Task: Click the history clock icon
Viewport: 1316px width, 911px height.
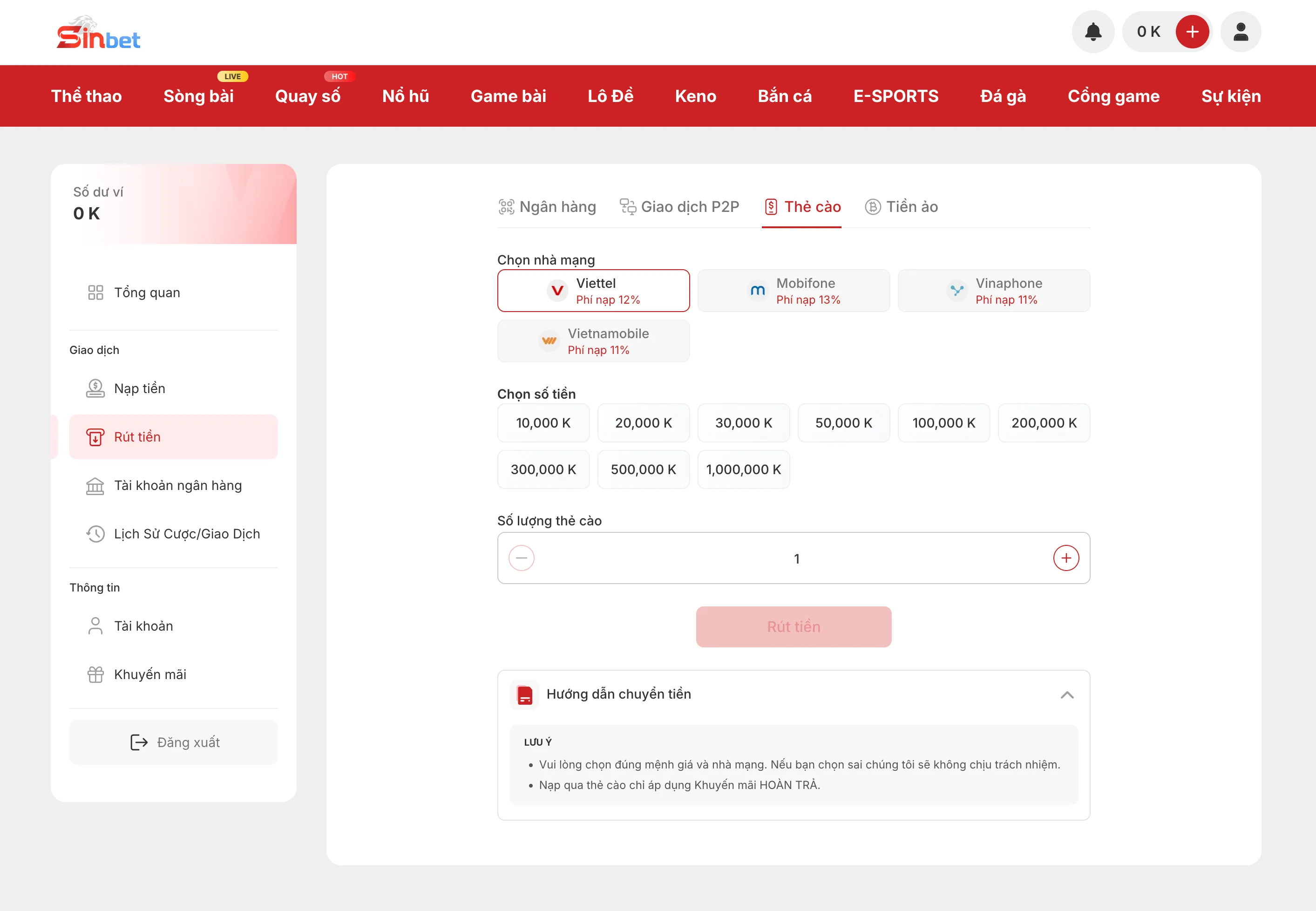Action: coord(95,534)
